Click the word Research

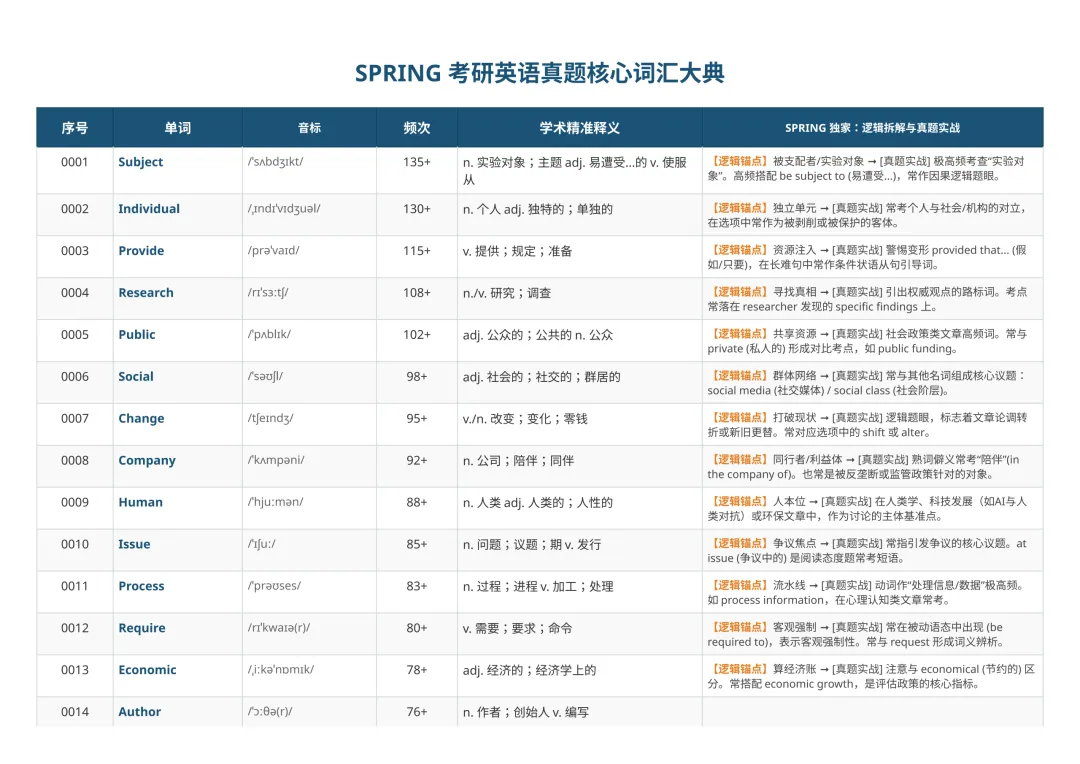click(x=146, y=293)
